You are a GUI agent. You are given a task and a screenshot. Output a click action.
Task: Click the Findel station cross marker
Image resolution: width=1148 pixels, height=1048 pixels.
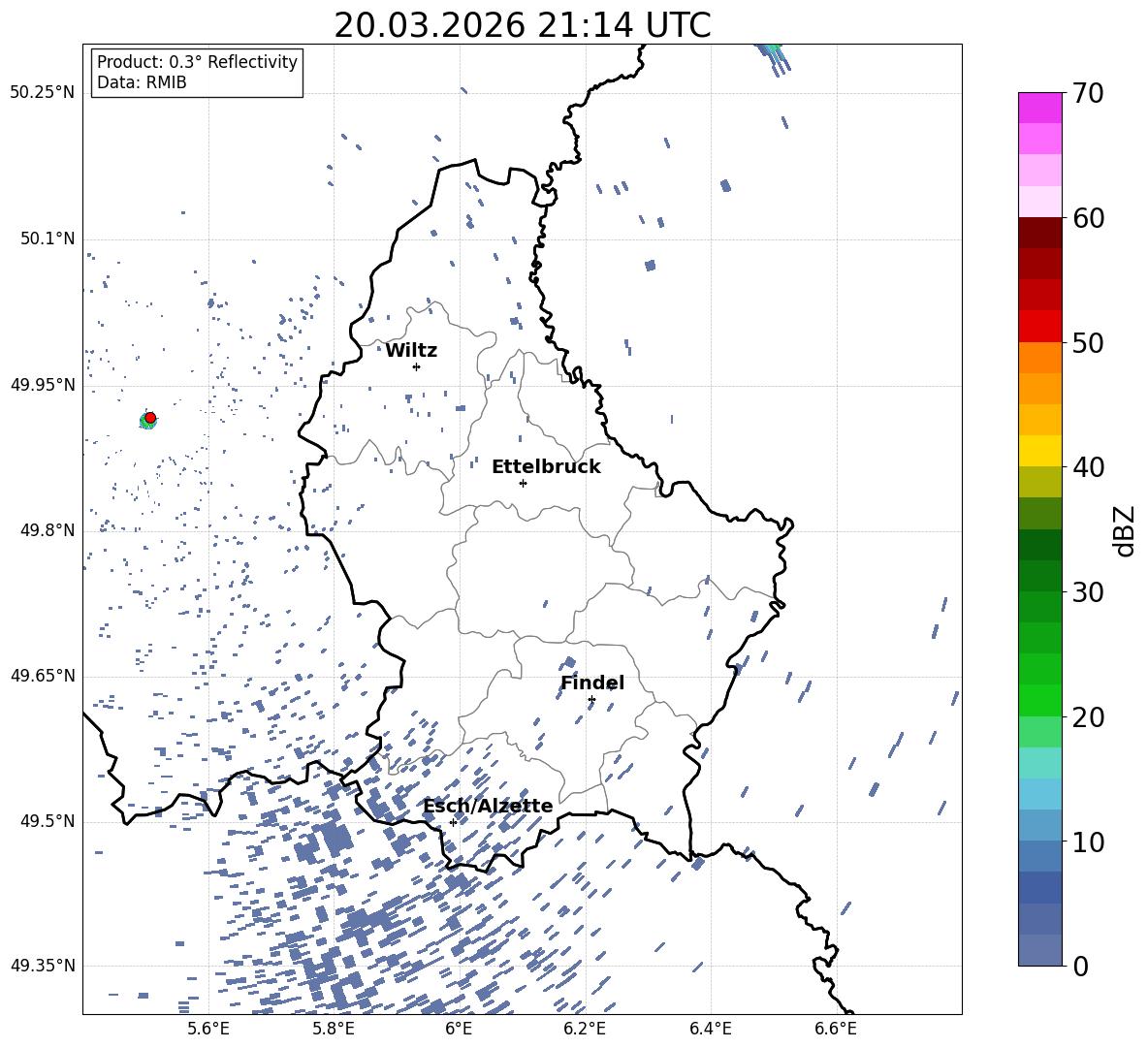[591, 700]
